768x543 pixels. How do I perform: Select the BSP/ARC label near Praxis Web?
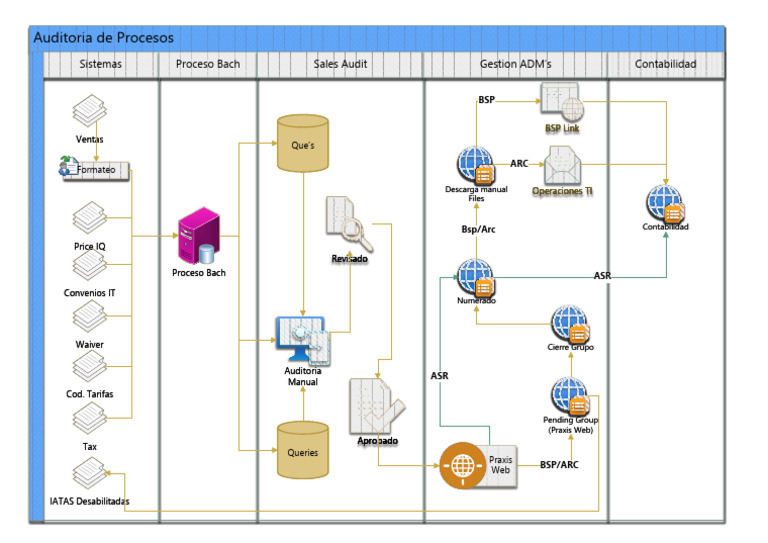[x=559, y=465]
